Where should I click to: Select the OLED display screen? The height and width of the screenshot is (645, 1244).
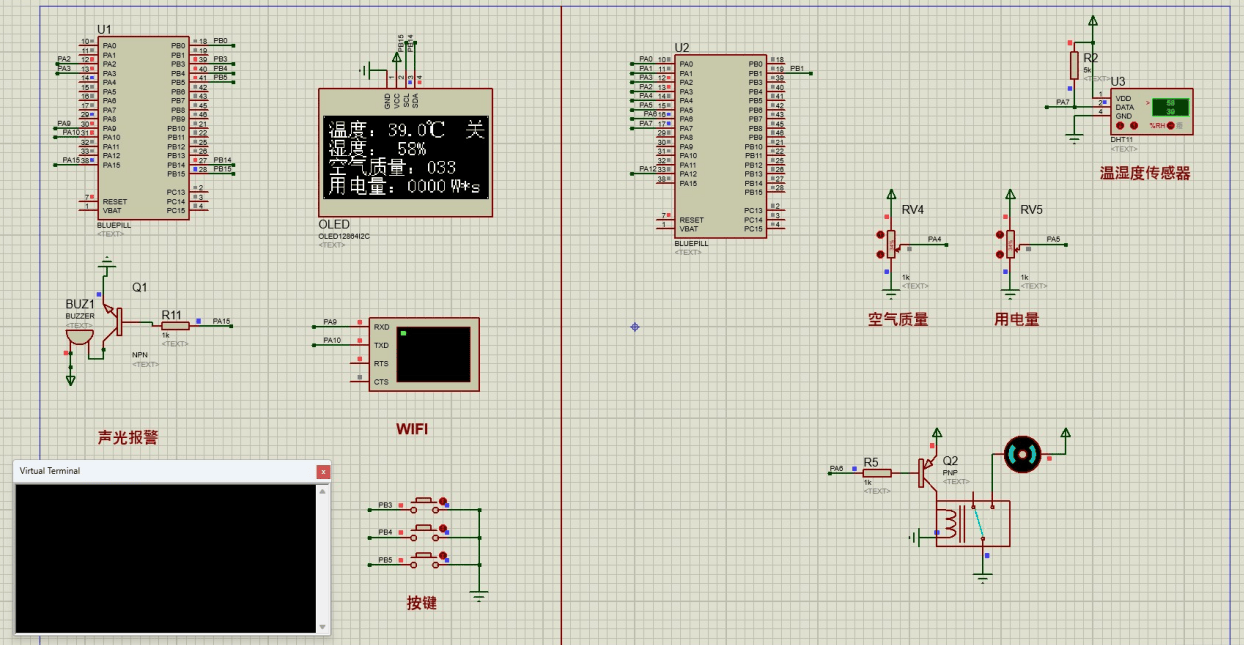(x=405, y=153)
